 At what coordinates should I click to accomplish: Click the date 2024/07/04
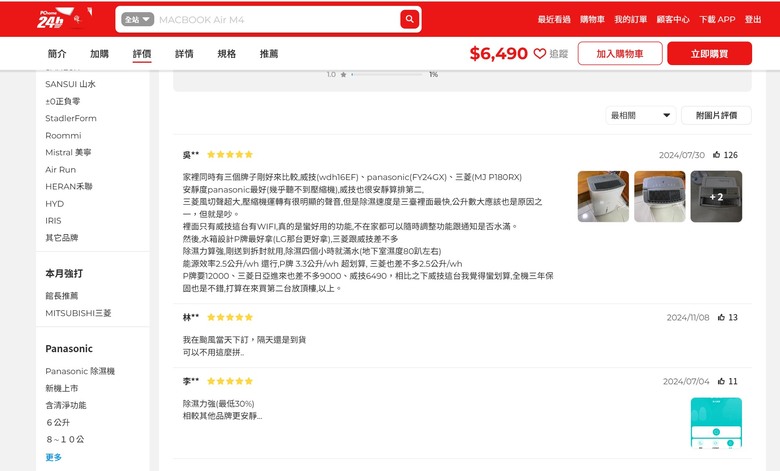pos(686,381)
